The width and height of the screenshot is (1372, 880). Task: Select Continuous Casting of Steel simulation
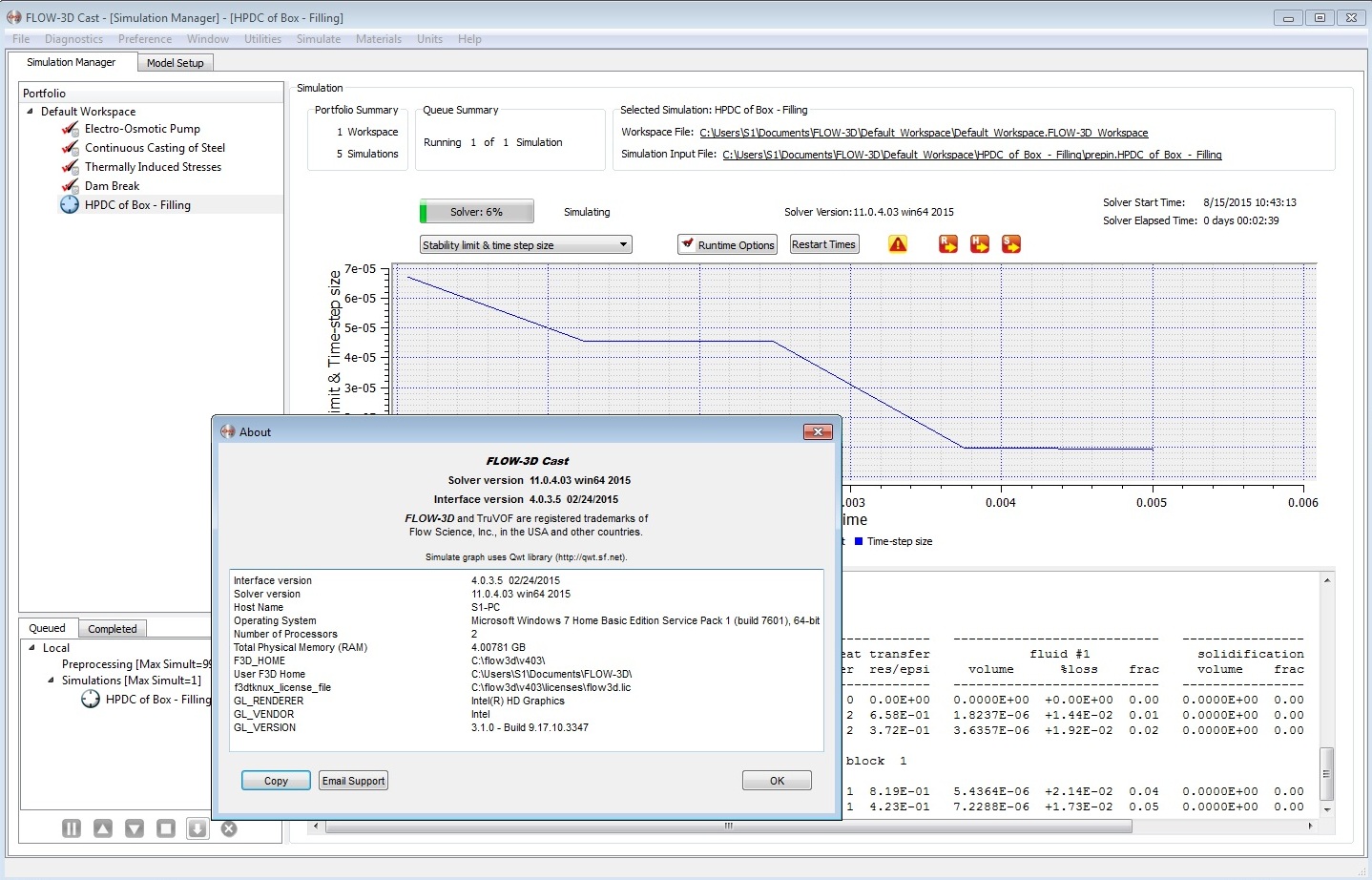155,148
